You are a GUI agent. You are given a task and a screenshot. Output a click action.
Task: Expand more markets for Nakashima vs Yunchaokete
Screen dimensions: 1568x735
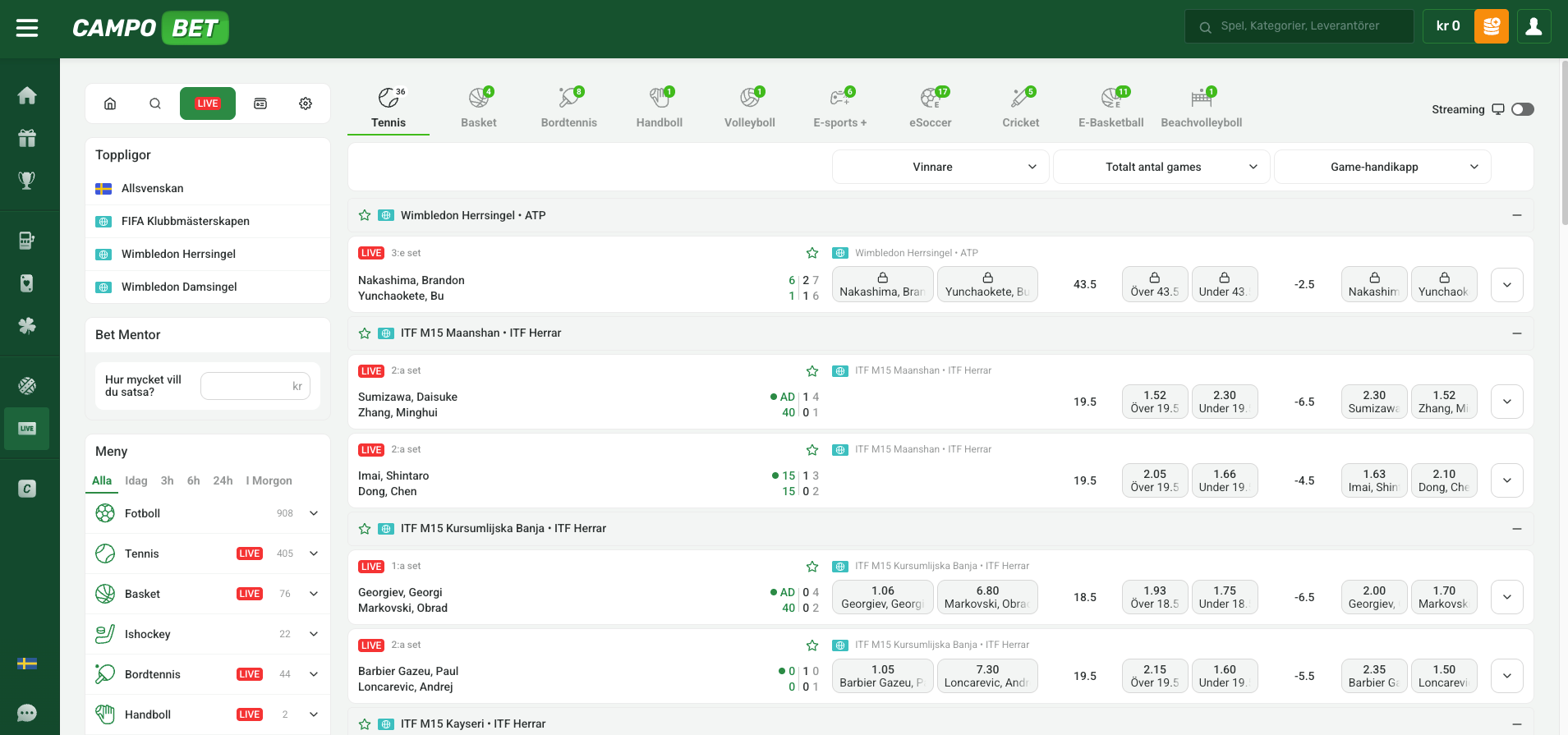(x=1507, y=285)
